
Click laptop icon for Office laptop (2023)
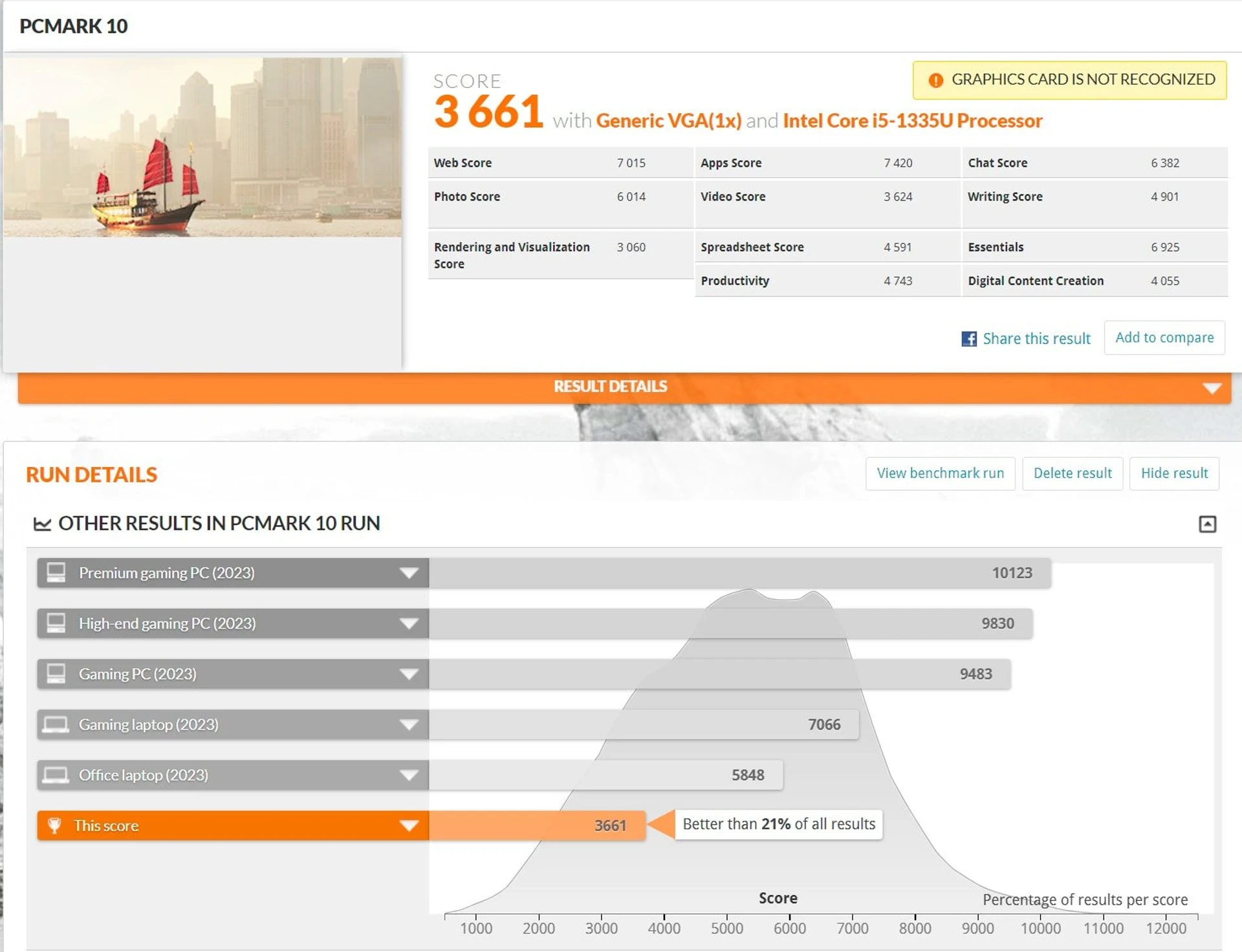tap(56, 775)
